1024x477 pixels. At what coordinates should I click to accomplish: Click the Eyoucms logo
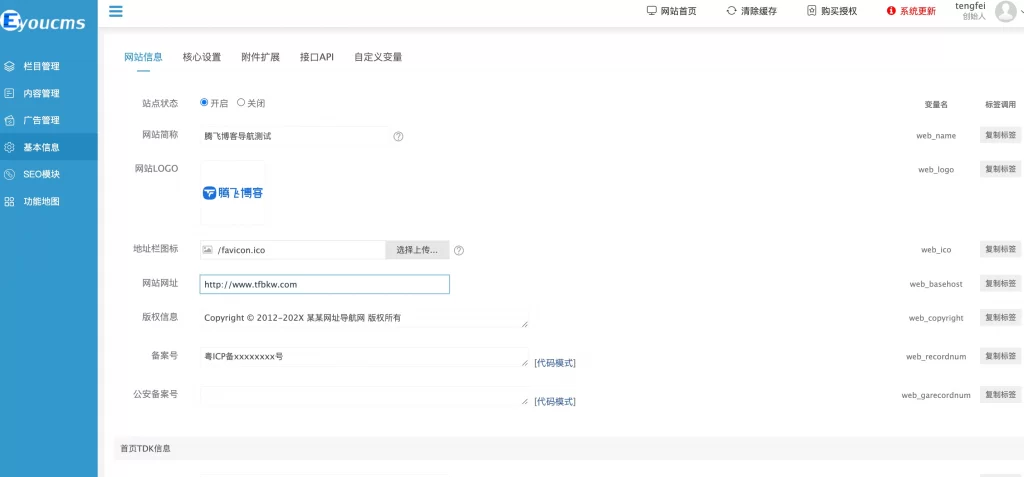point(44,23)
